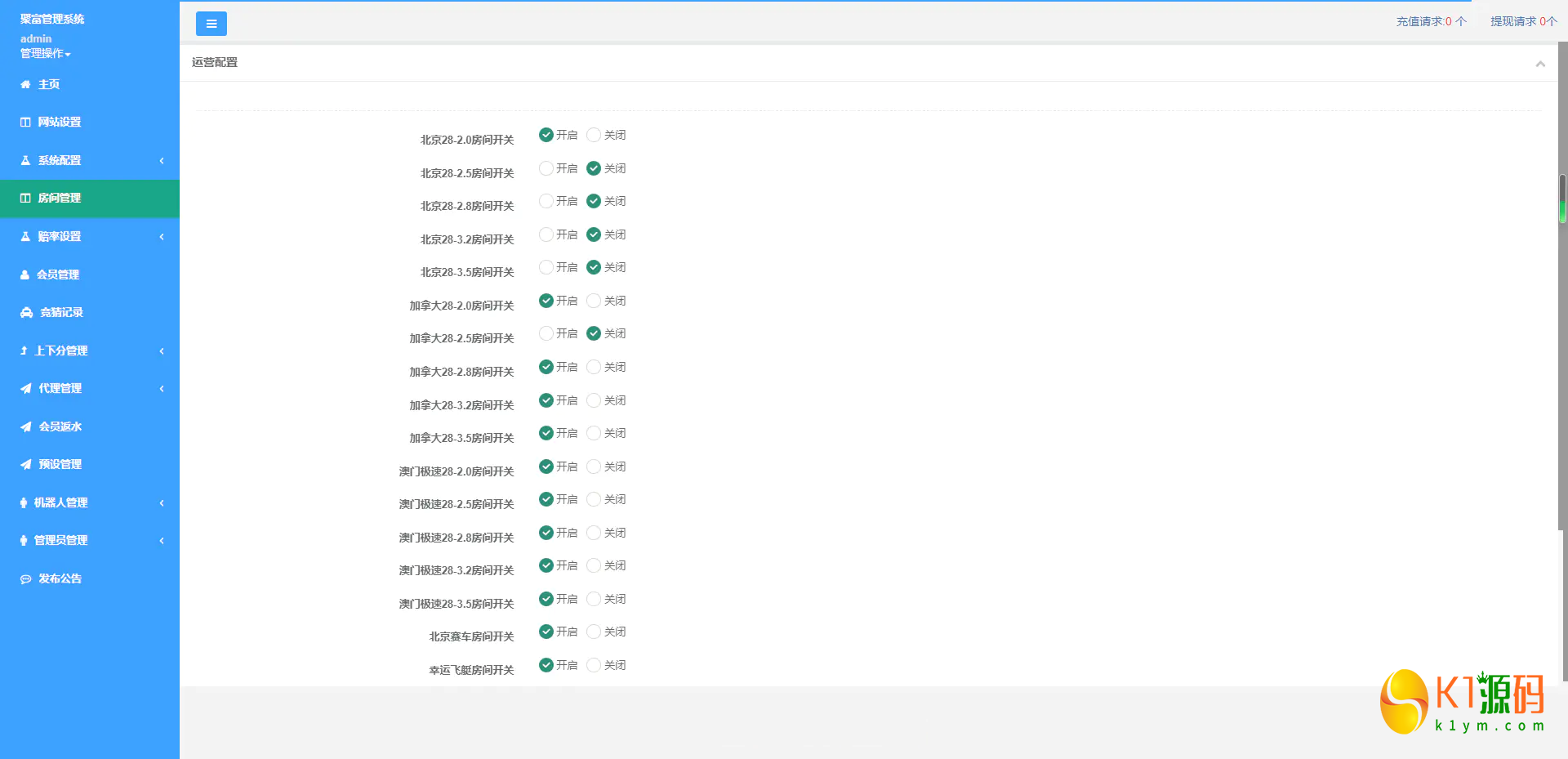The width and height of the screenshot is (1568, 759).
Task: Click the home icon beside 主页
Action: 25,84
